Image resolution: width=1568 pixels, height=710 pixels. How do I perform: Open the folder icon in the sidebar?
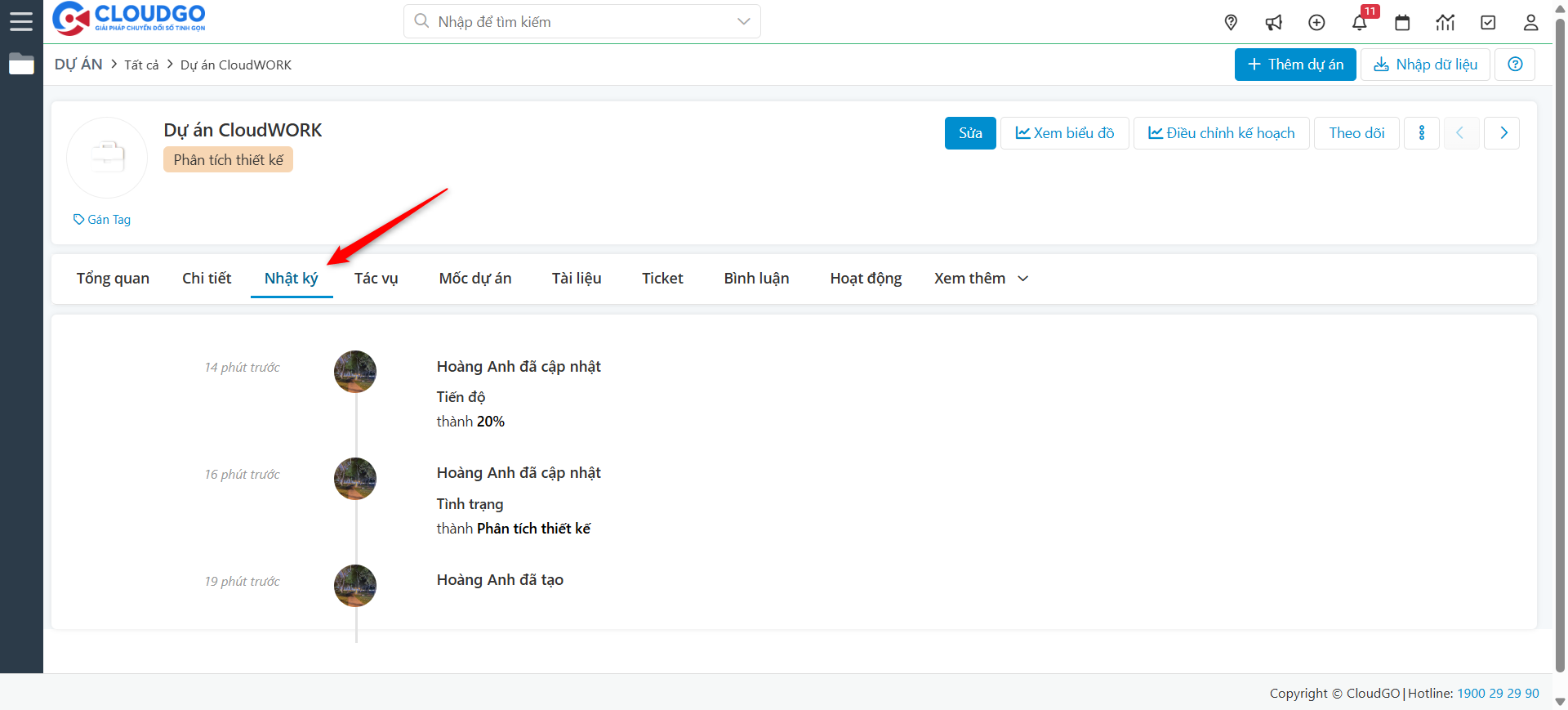(21, 64)
